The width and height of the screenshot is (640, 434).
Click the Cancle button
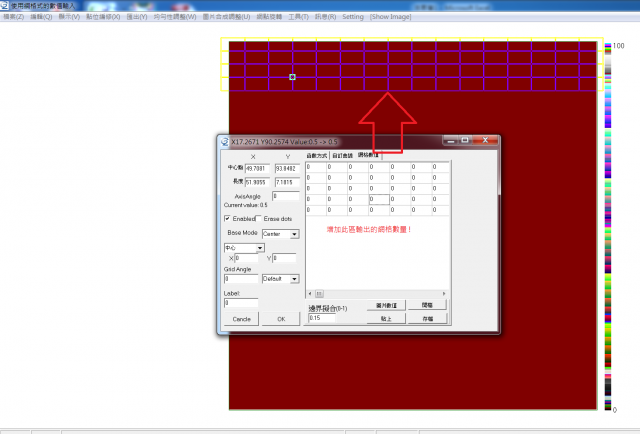241,318
